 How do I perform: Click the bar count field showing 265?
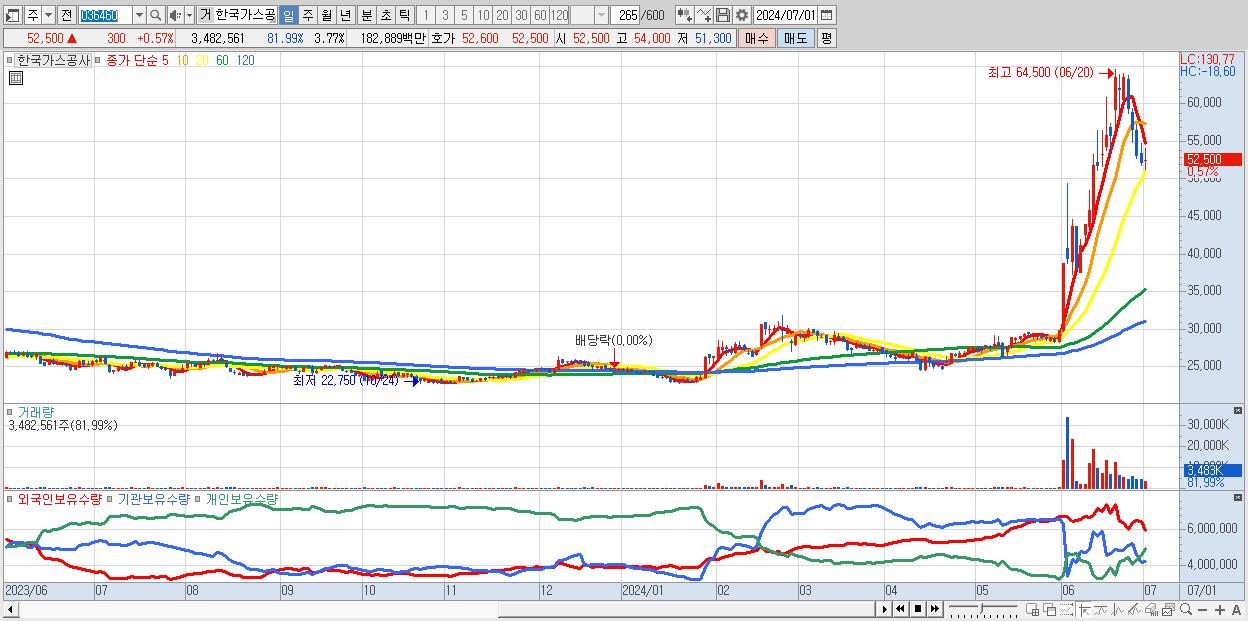click(x=625, y=15)
